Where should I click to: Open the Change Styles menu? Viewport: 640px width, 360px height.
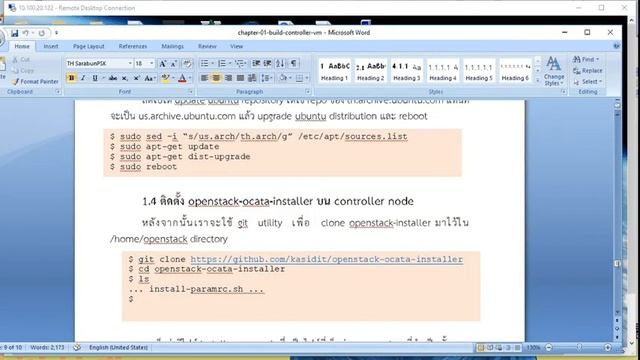(554, 71)
